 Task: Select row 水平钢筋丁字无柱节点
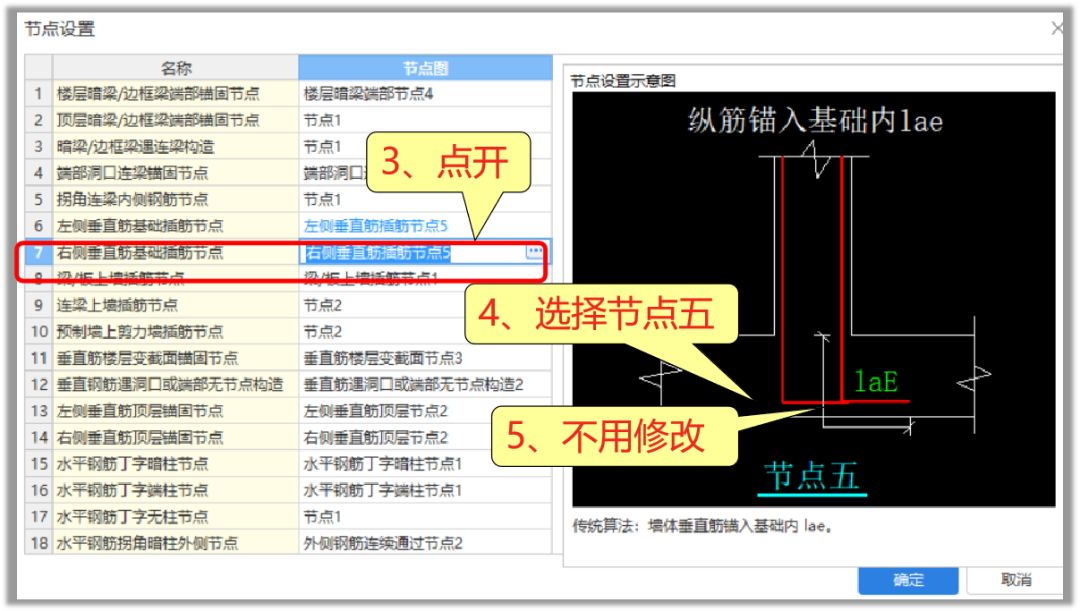pyautogui.click(x=176, y=517)
